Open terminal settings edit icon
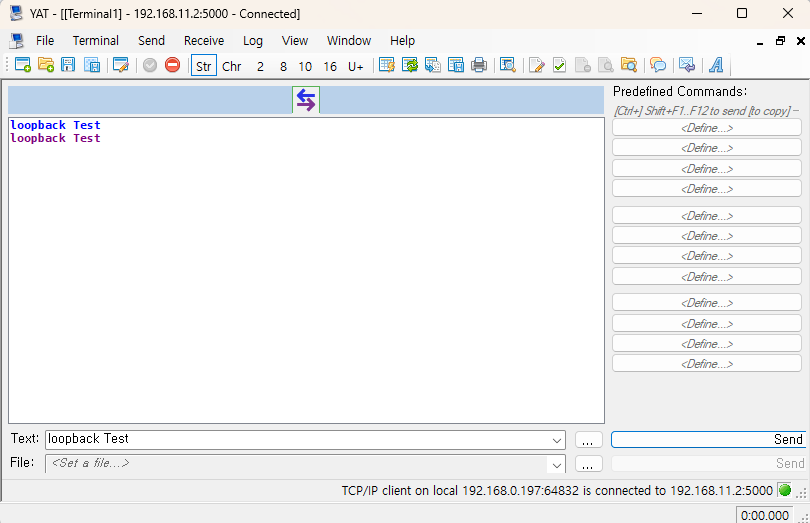 [121, 65]
